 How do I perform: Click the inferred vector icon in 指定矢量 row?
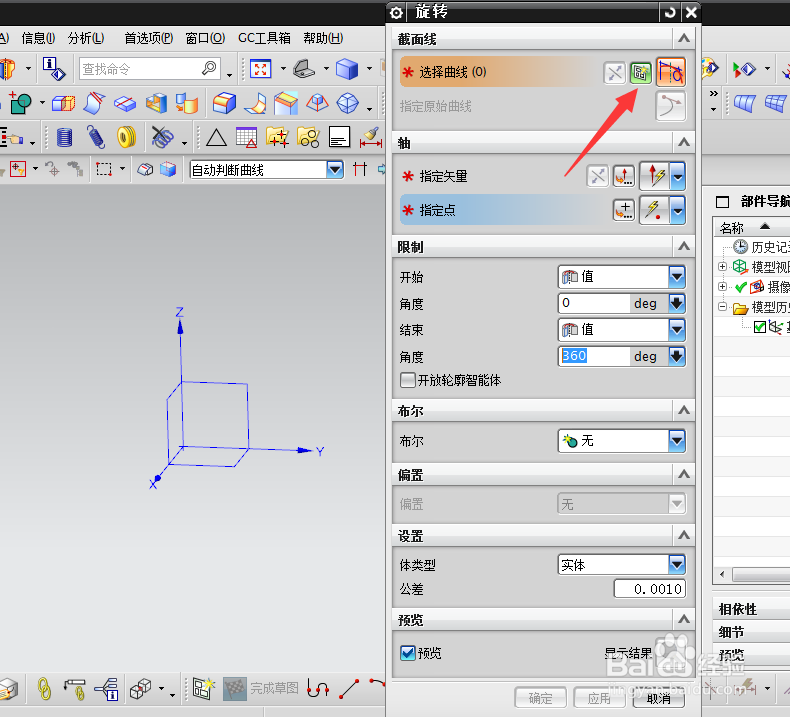point(655,176)
